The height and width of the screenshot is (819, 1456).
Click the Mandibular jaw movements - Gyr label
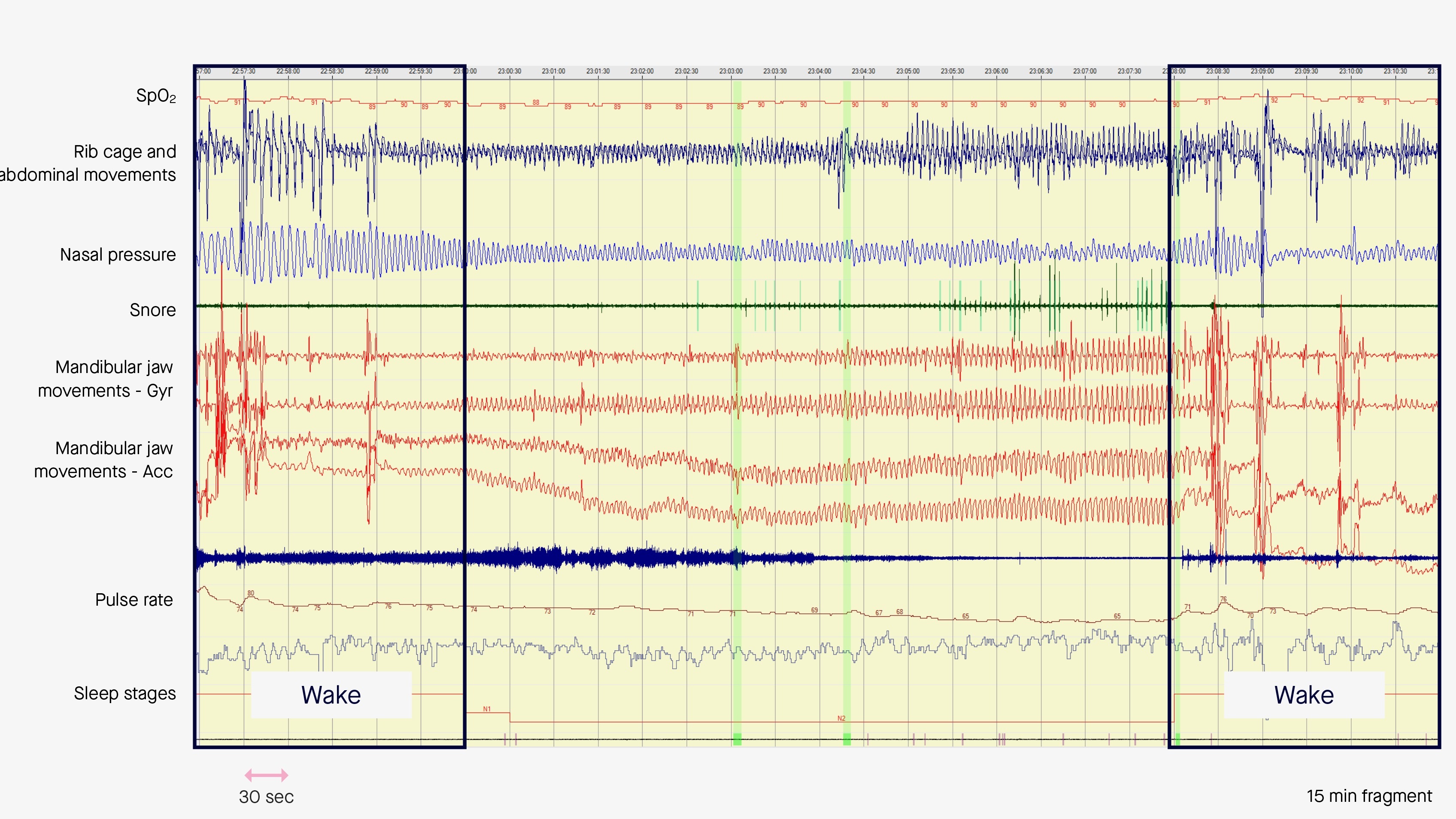pyautogui.click(x=106, y=379)
